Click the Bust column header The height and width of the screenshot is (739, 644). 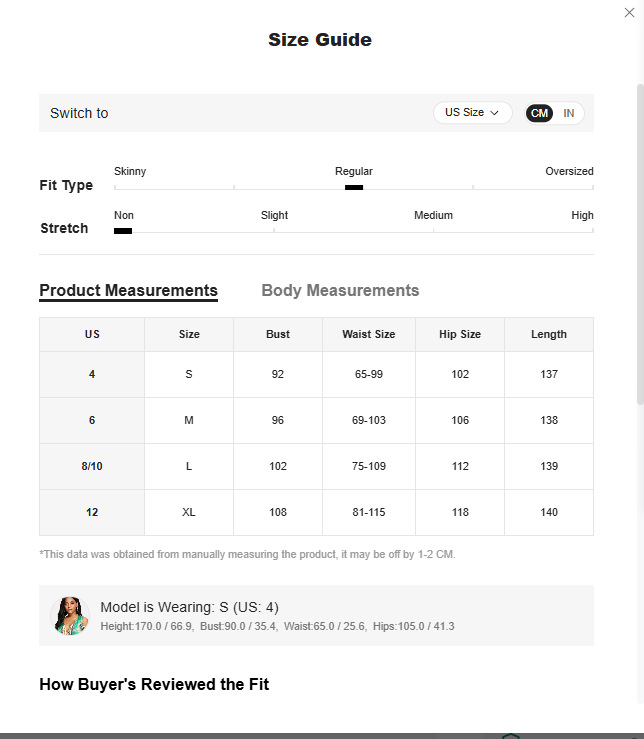pyautogui.click(x=278, y=334)
